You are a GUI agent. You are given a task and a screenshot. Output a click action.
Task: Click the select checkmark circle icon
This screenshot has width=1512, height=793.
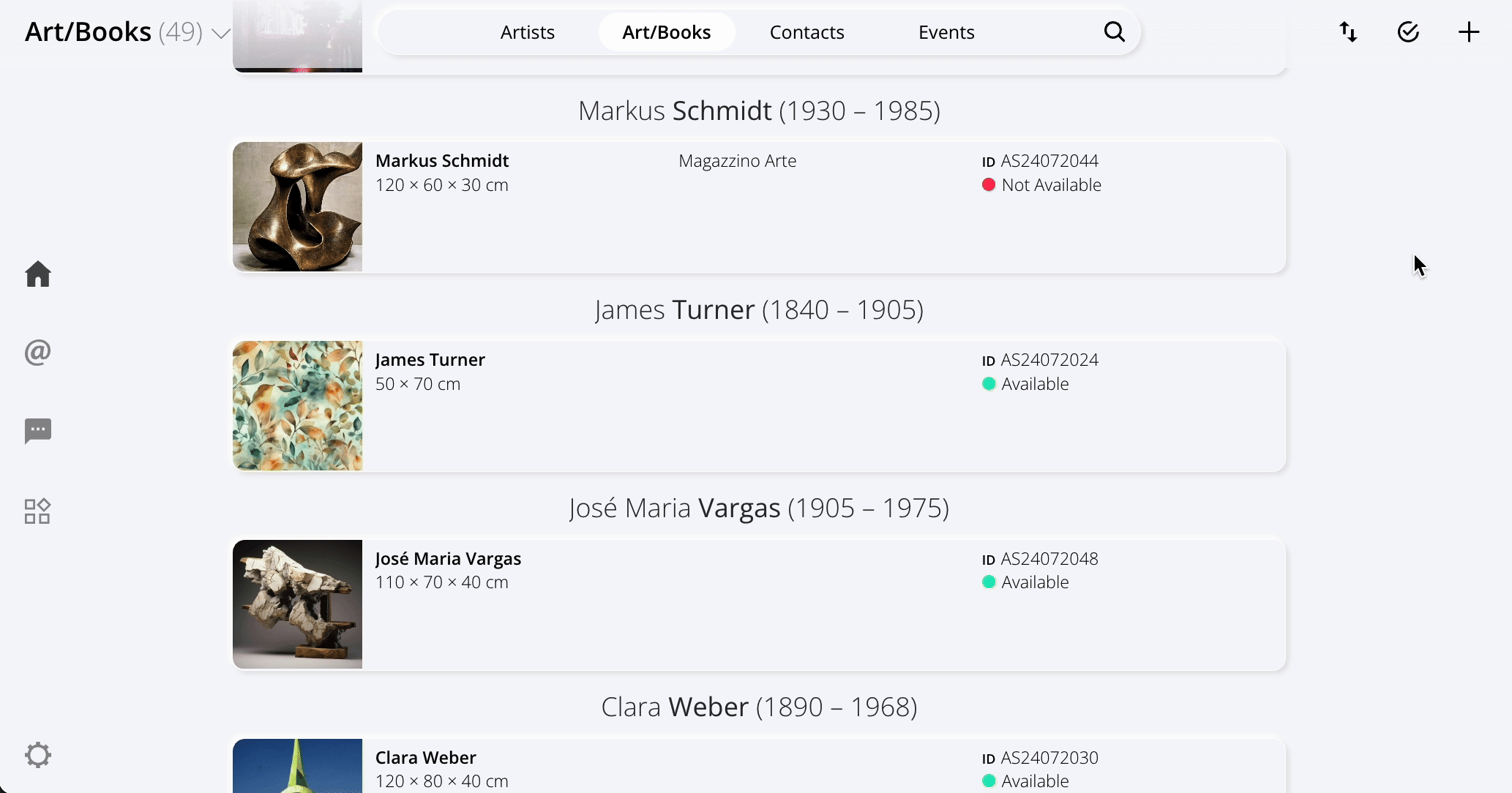pyautogui.click(x=1408, y=32)
